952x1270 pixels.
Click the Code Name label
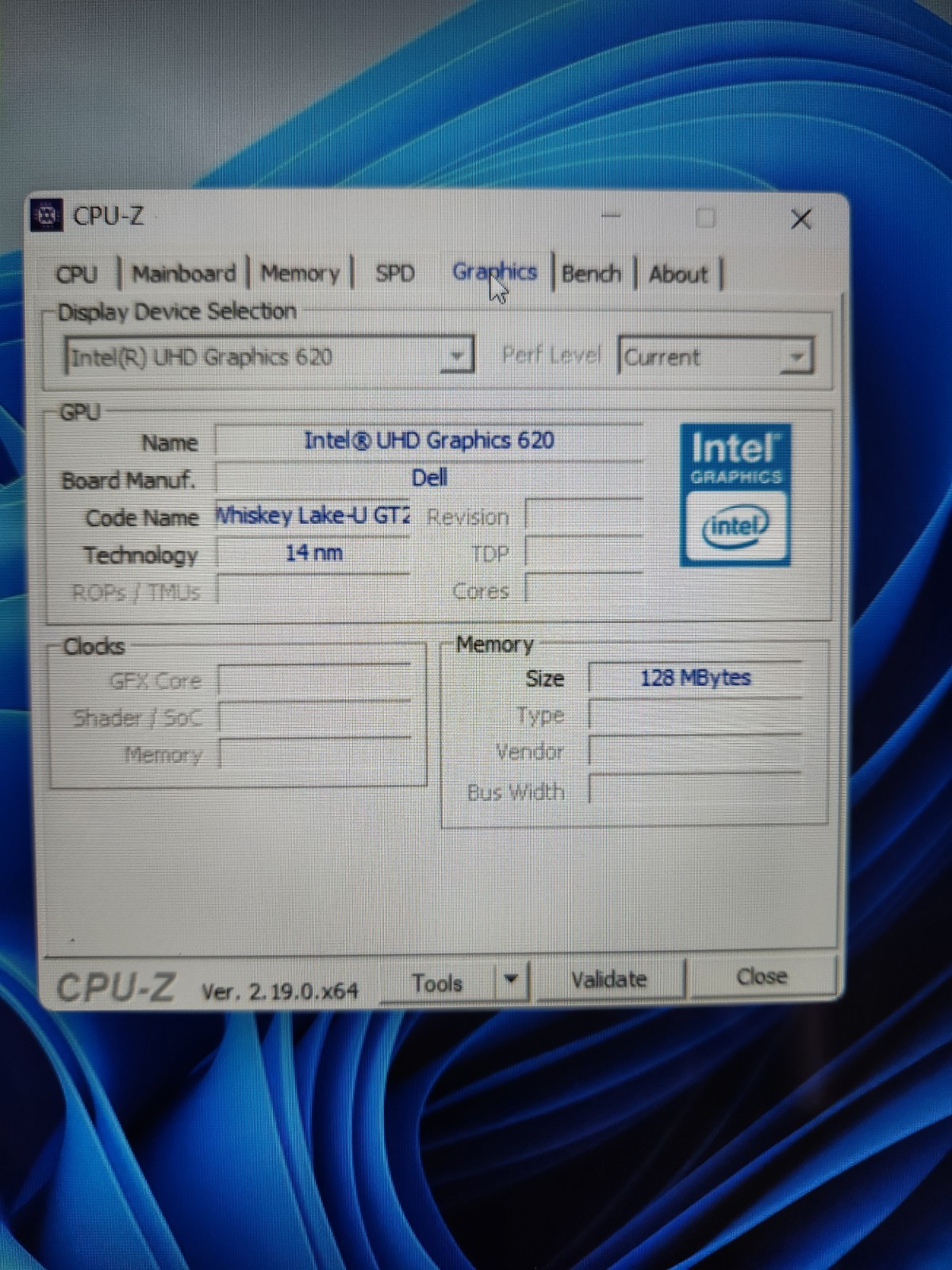(142, 518)
